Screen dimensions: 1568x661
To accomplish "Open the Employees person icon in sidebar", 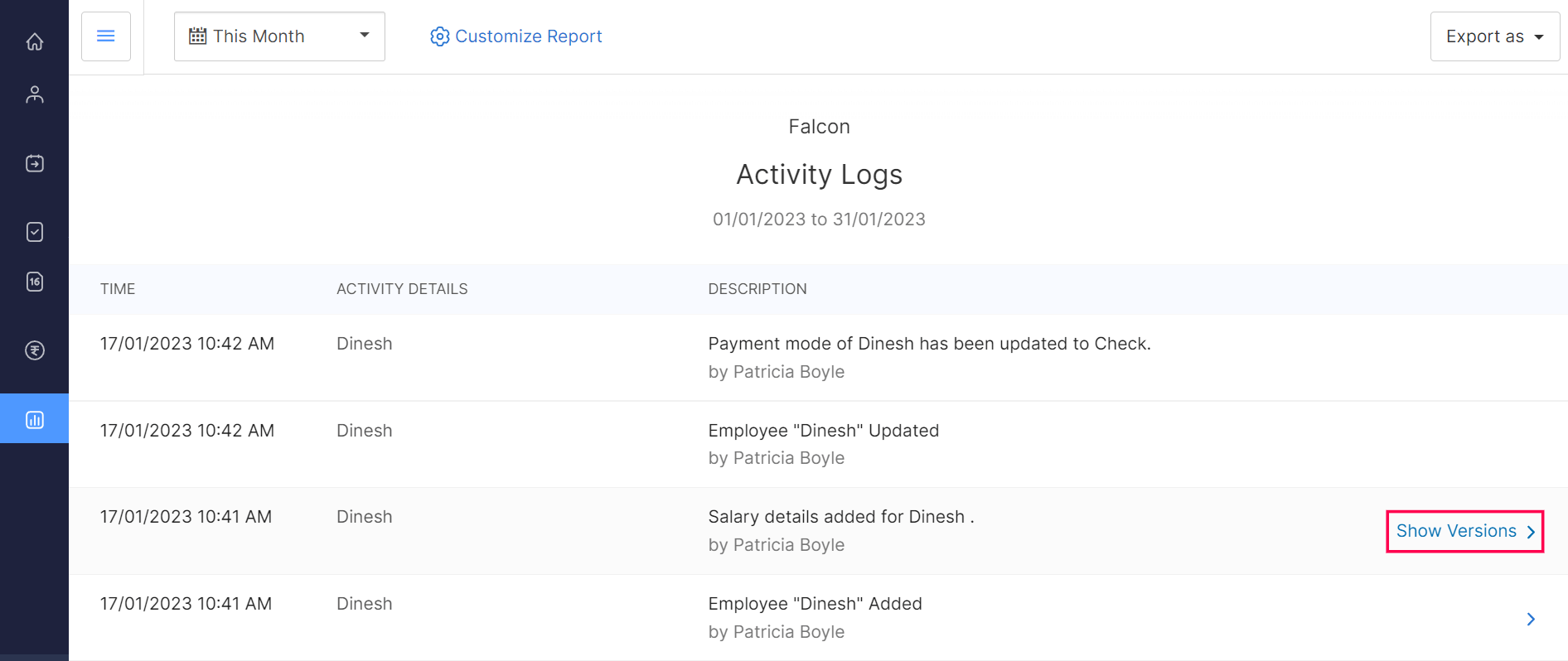I will [34, 94].
